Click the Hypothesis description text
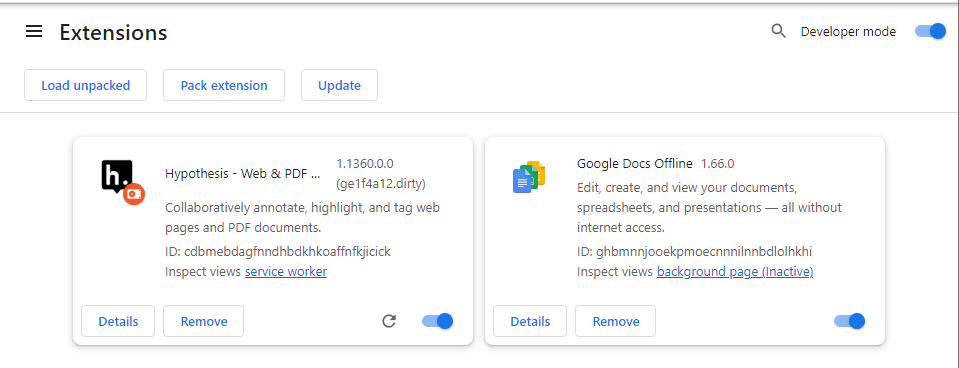Image resolution: width=959 pixels, height=368 pixels. point(302,218)
